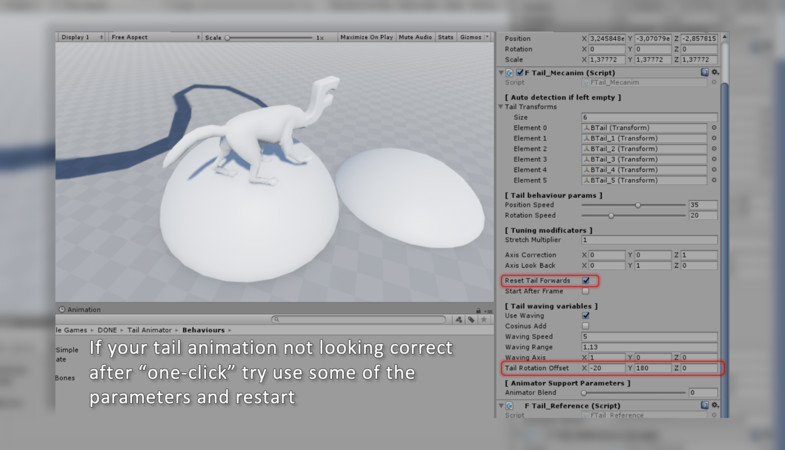The image size is (785, 450).
Task: Click the Waving Speed field
Action: click(x=649, y=336)
